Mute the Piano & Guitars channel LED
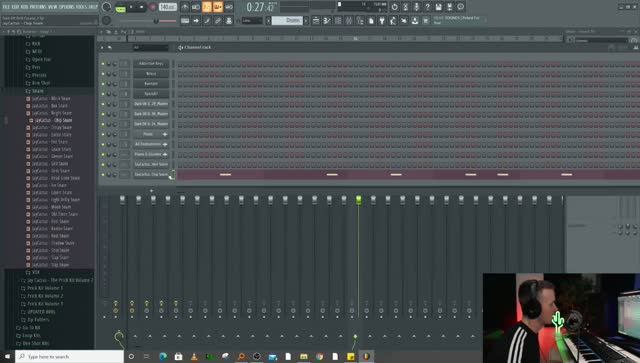 tap(103, 155)
